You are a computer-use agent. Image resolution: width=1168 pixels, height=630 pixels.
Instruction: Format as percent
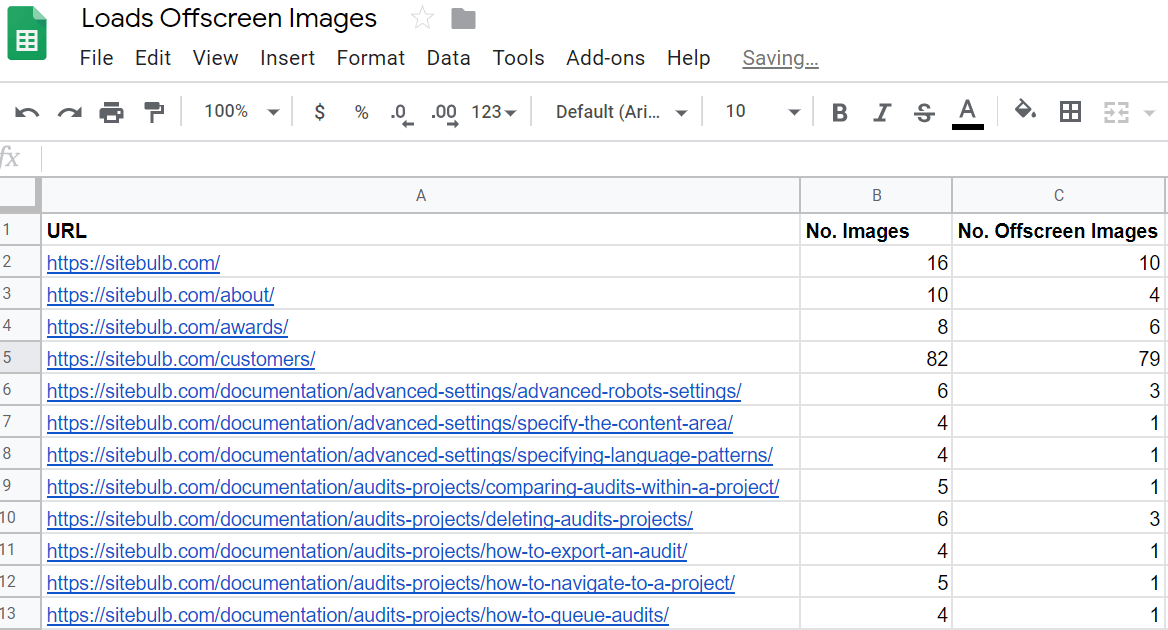[x=362, y=112]
